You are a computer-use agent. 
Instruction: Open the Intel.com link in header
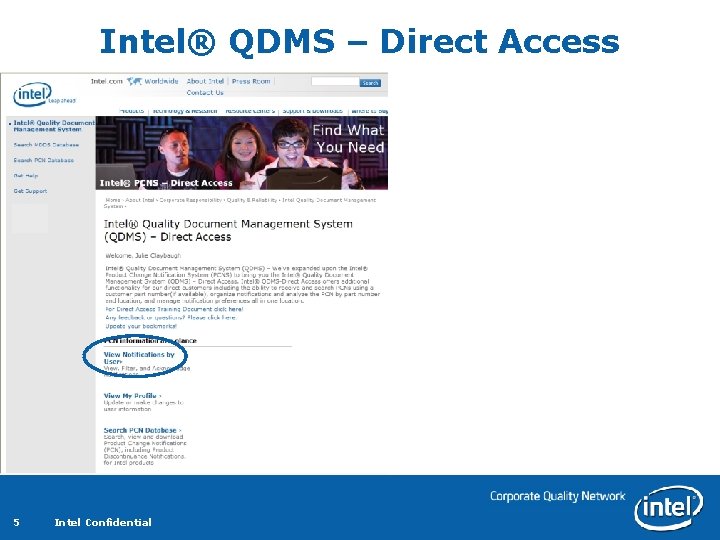pyautogui.click(x=107, y=81)
